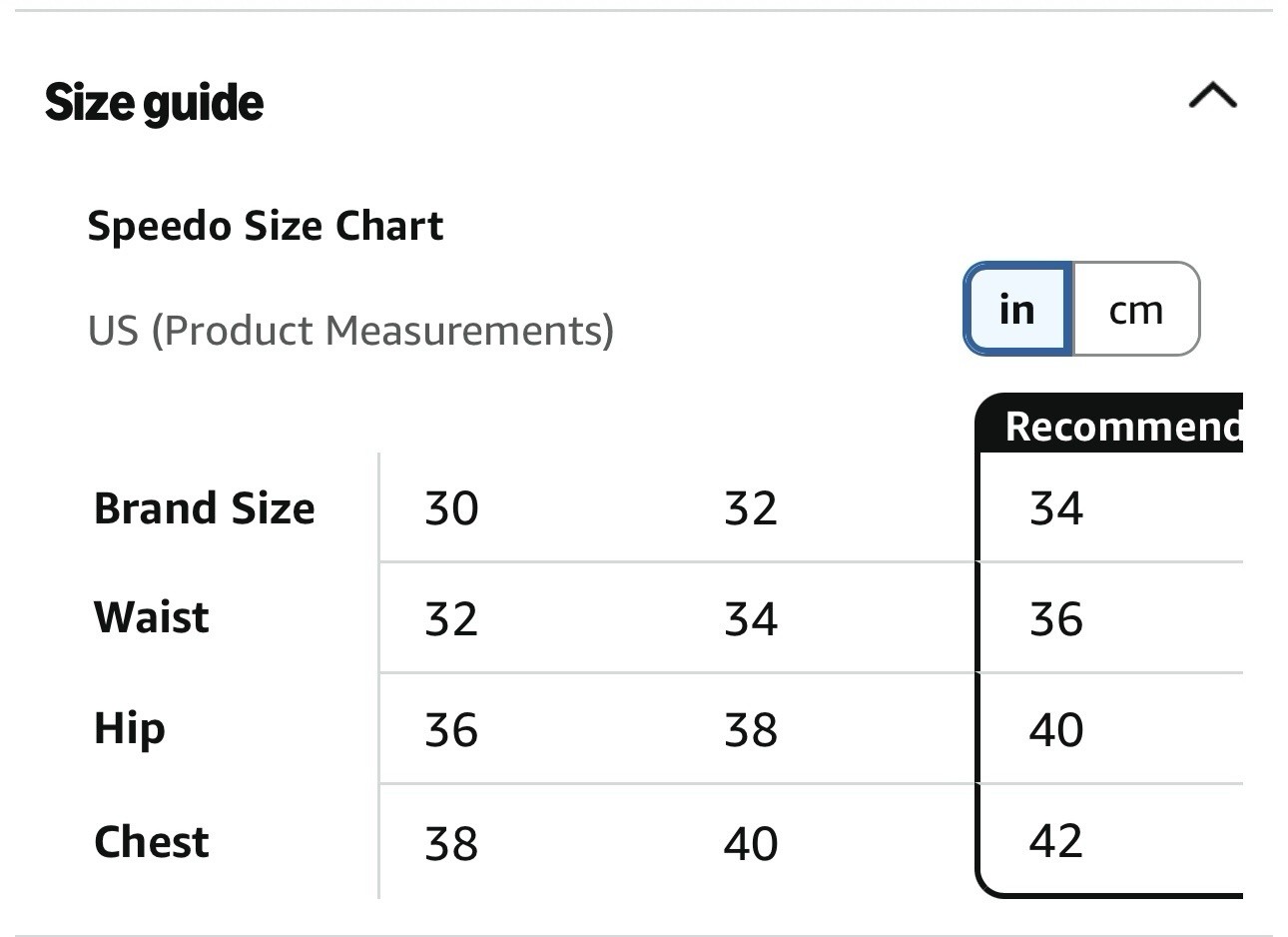Click US (Product Measurements) text

coord(350,330)
